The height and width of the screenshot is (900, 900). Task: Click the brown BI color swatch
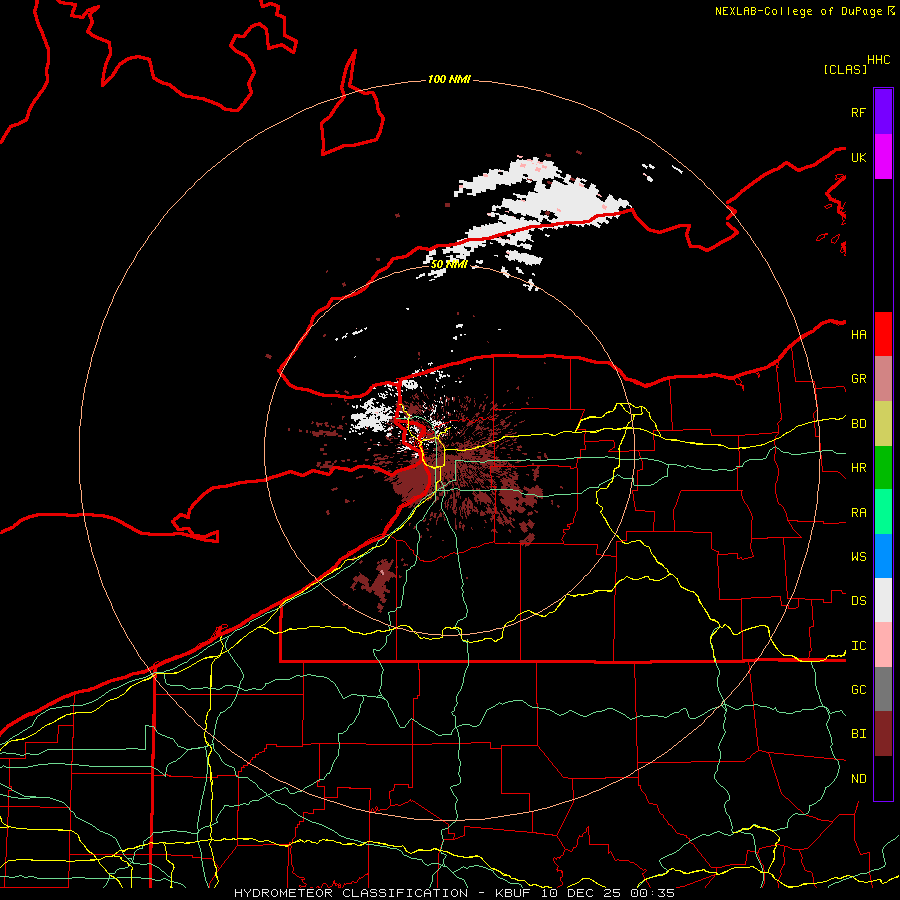[883, 734]
